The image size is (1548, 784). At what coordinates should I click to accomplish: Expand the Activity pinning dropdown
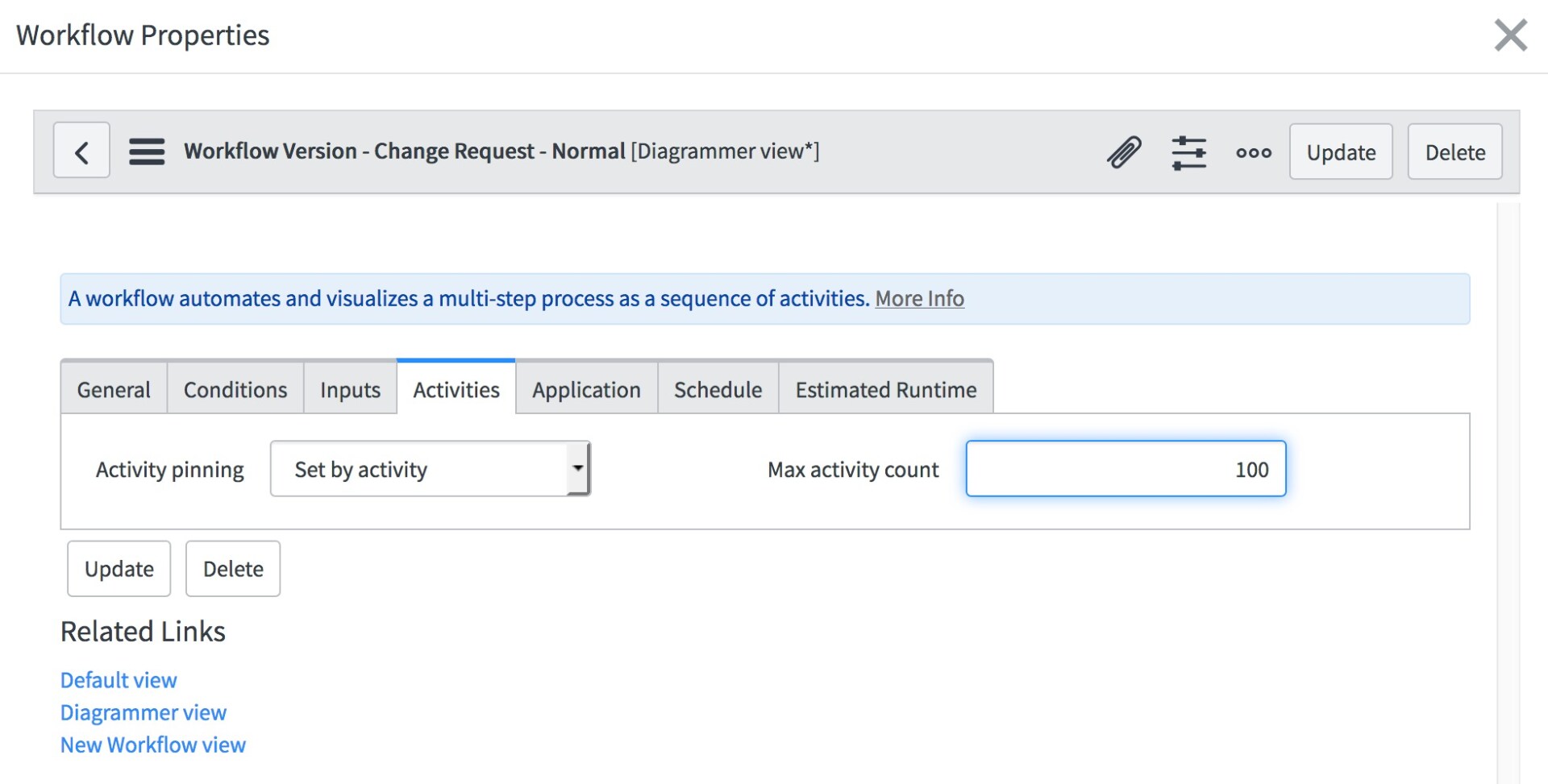(431, 469)
